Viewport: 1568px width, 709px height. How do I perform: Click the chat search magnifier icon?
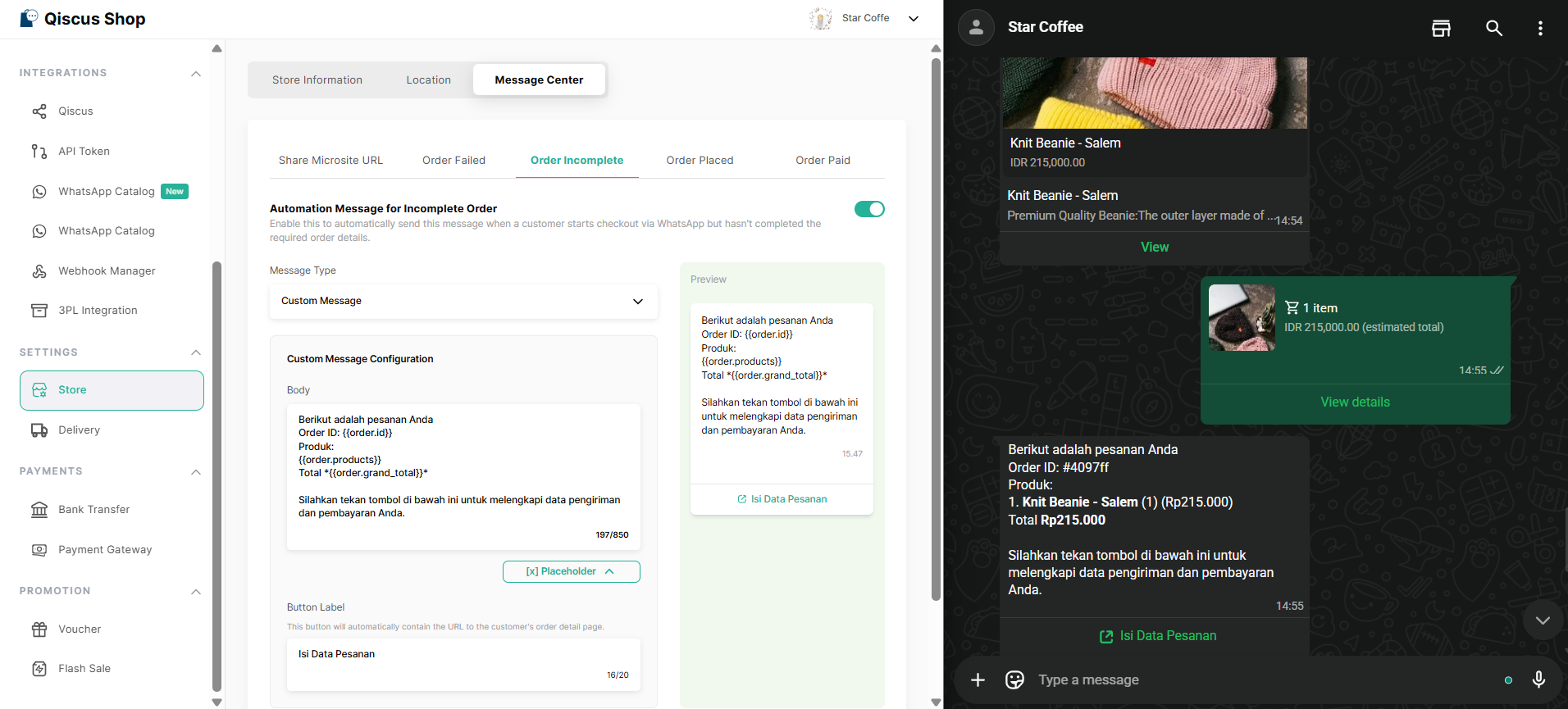(1494, 28)
